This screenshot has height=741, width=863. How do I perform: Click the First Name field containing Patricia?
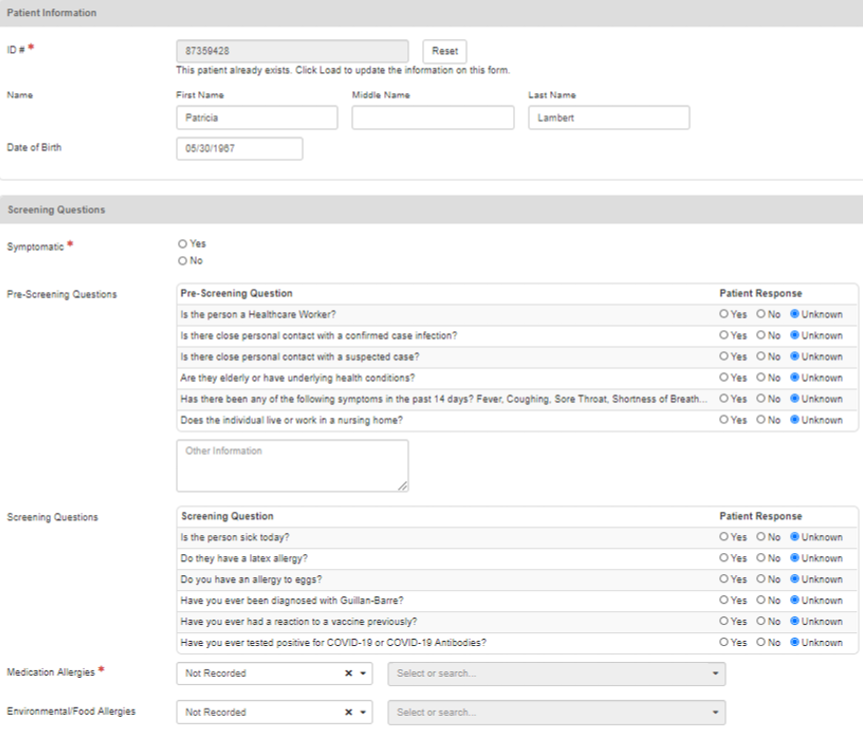click(x=257, y=118)
